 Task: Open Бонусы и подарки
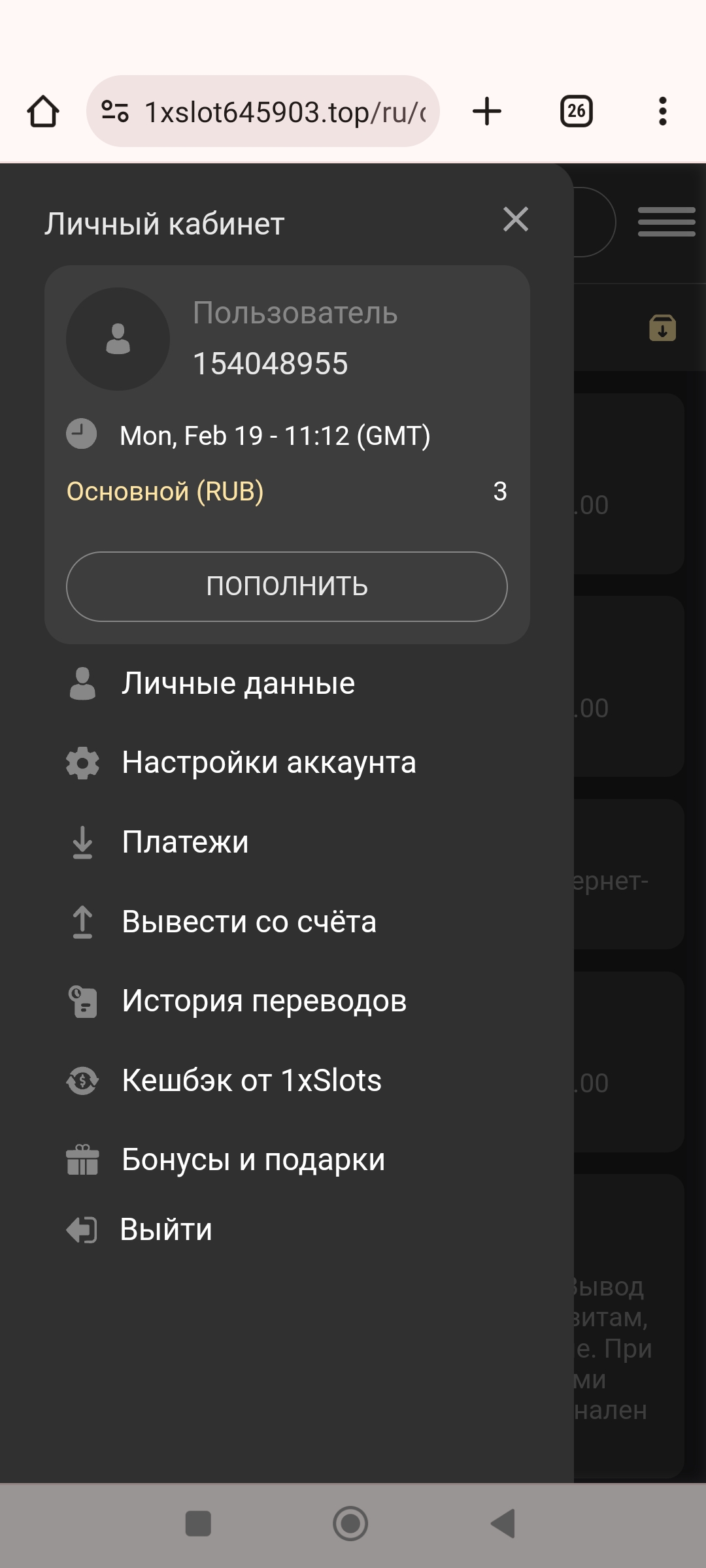tap(253, 1160)
